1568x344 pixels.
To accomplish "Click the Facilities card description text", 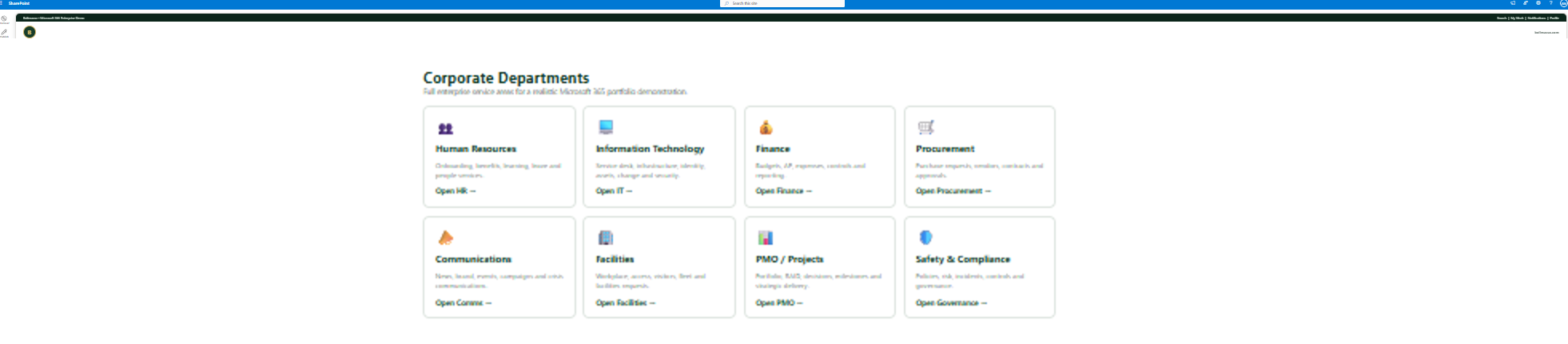I will pyautogui.click(x=651, y=281).
